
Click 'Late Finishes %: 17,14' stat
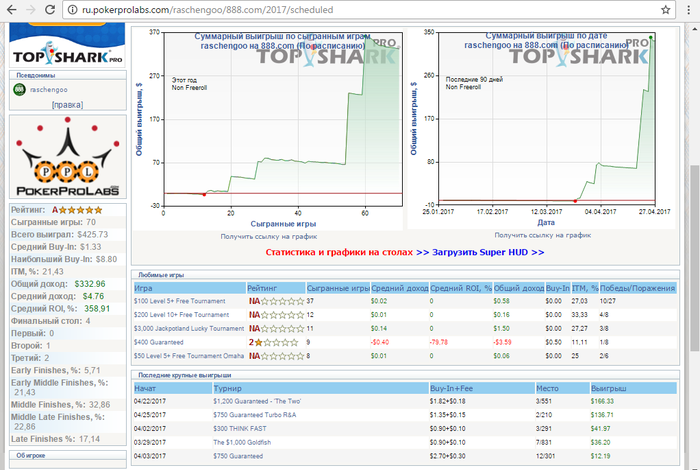pos(55,439)
